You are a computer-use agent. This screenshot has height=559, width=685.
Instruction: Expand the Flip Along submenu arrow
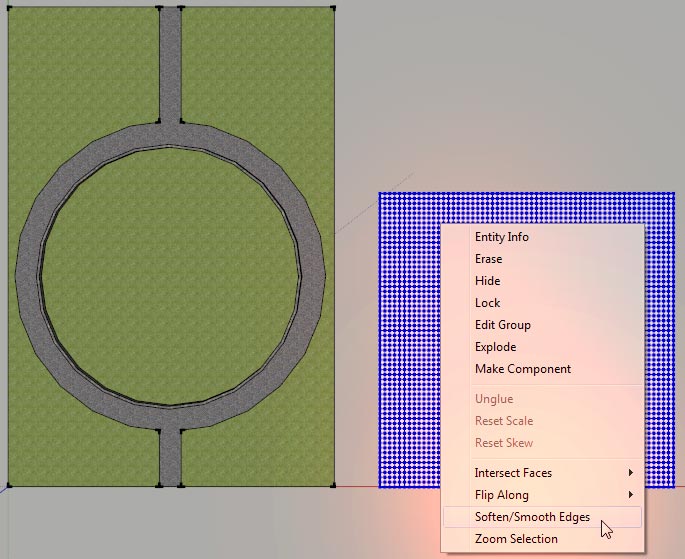click(x=630, y=494)
